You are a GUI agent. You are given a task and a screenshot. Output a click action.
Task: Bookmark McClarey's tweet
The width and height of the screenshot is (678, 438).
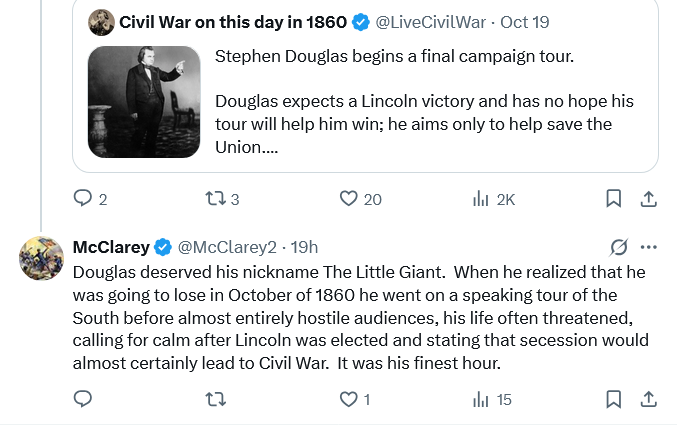[614, 399]
